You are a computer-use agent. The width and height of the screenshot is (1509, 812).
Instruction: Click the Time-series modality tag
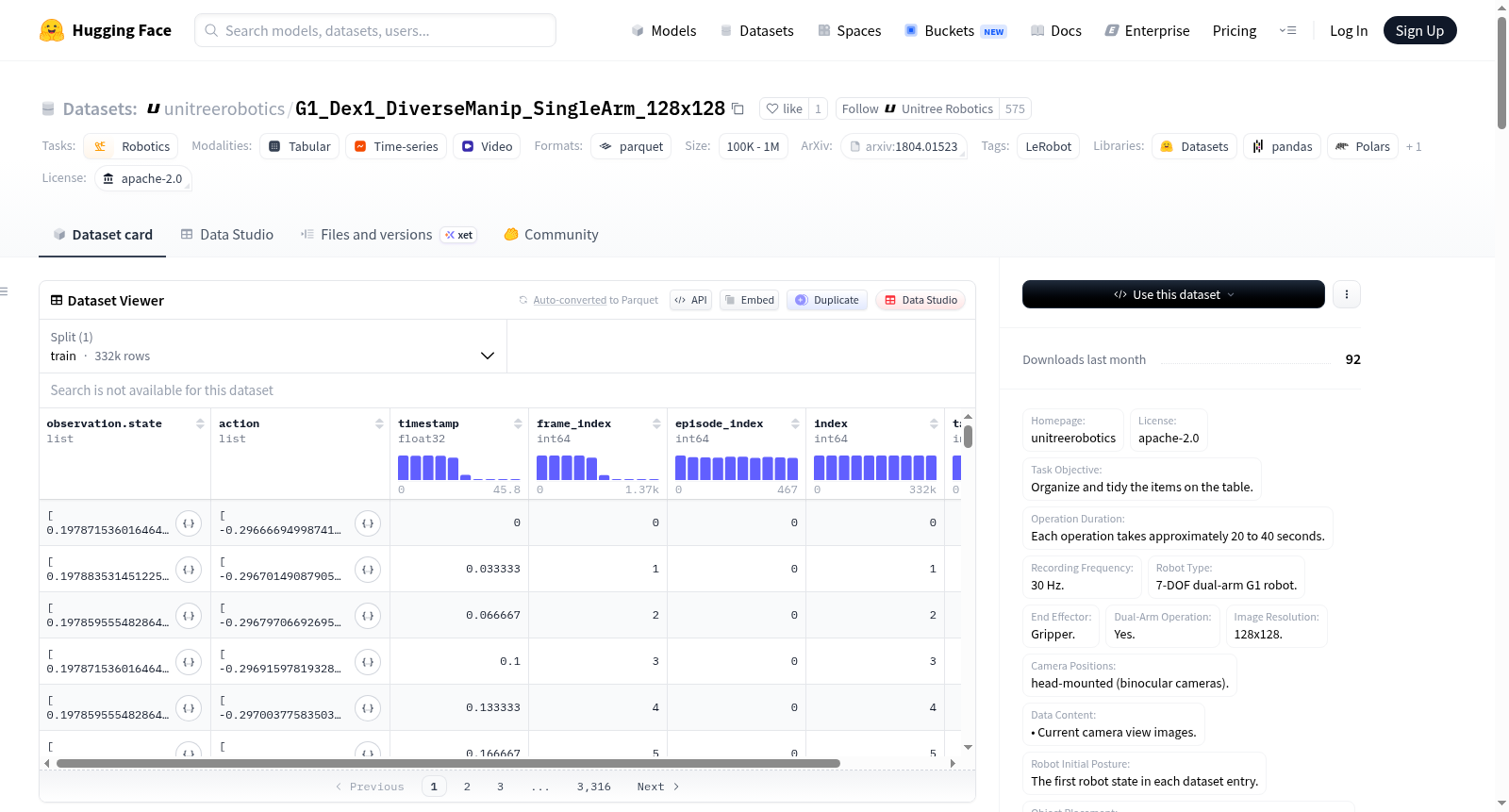click(396, 146)
